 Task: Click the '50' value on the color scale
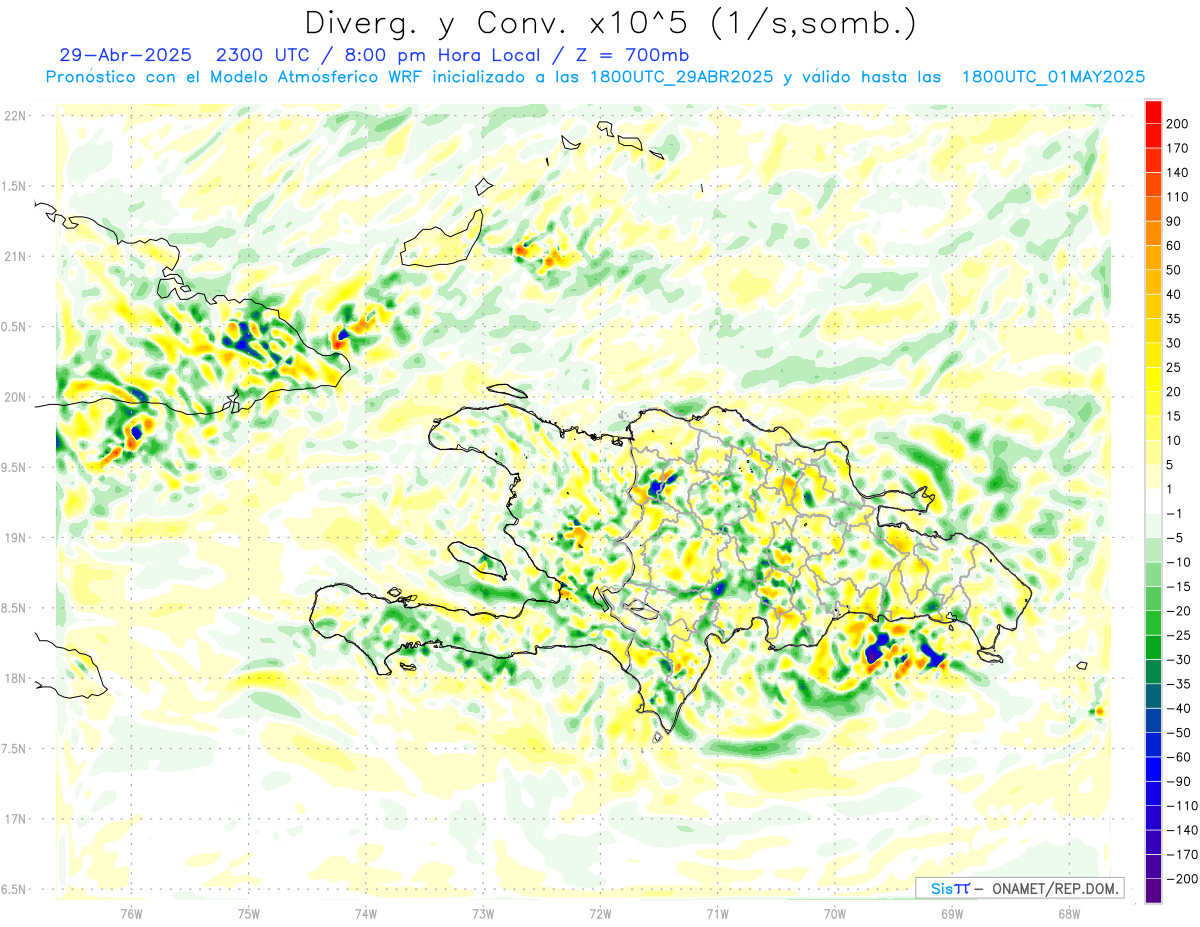pos(1175,270)
